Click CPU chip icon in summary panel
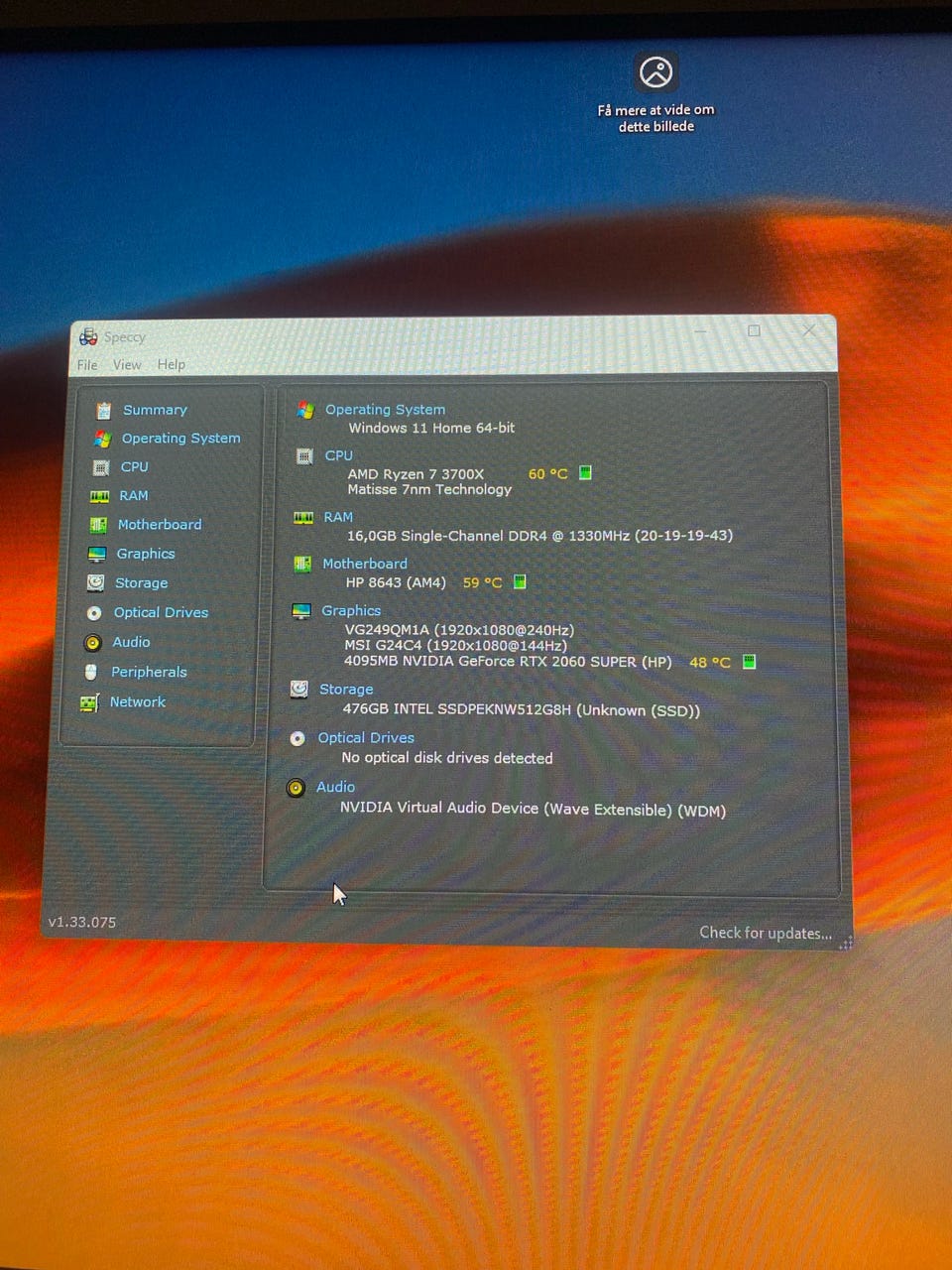Image resolution: width=952 pixels, height=1270 pixels. [304, 456]
